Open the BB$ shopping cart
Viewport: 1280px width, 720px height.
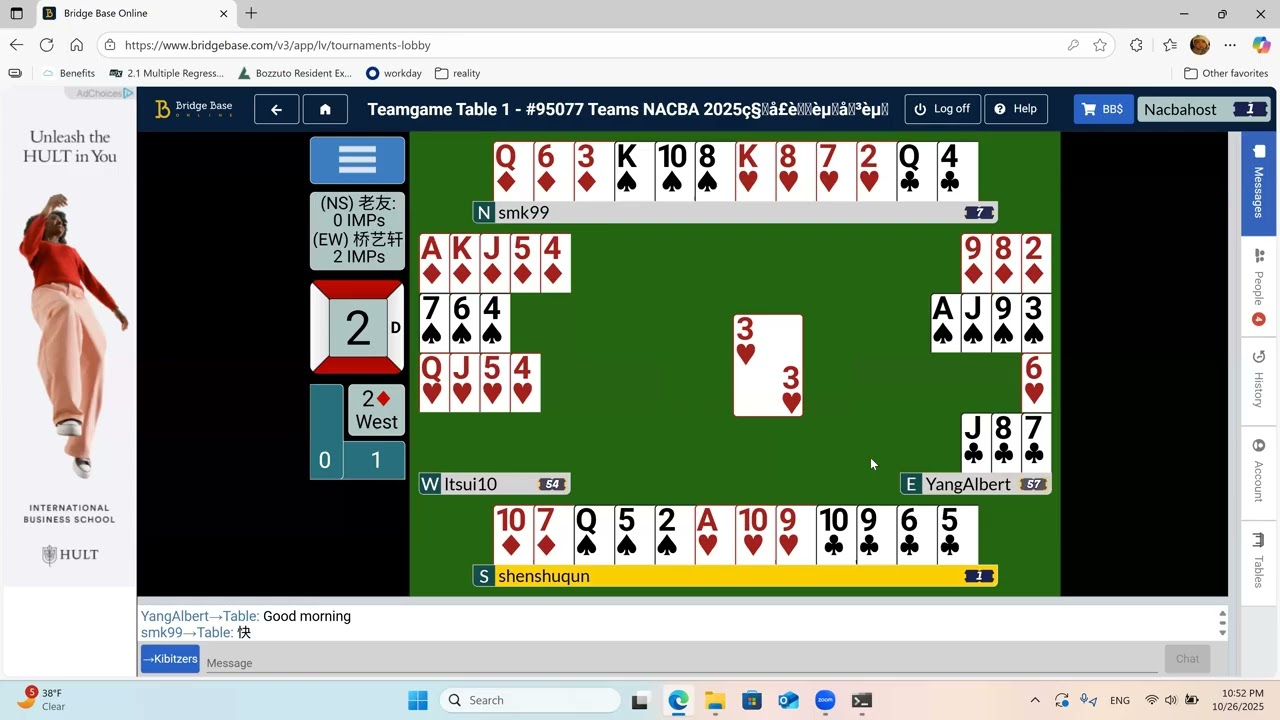coord(1104,109)
